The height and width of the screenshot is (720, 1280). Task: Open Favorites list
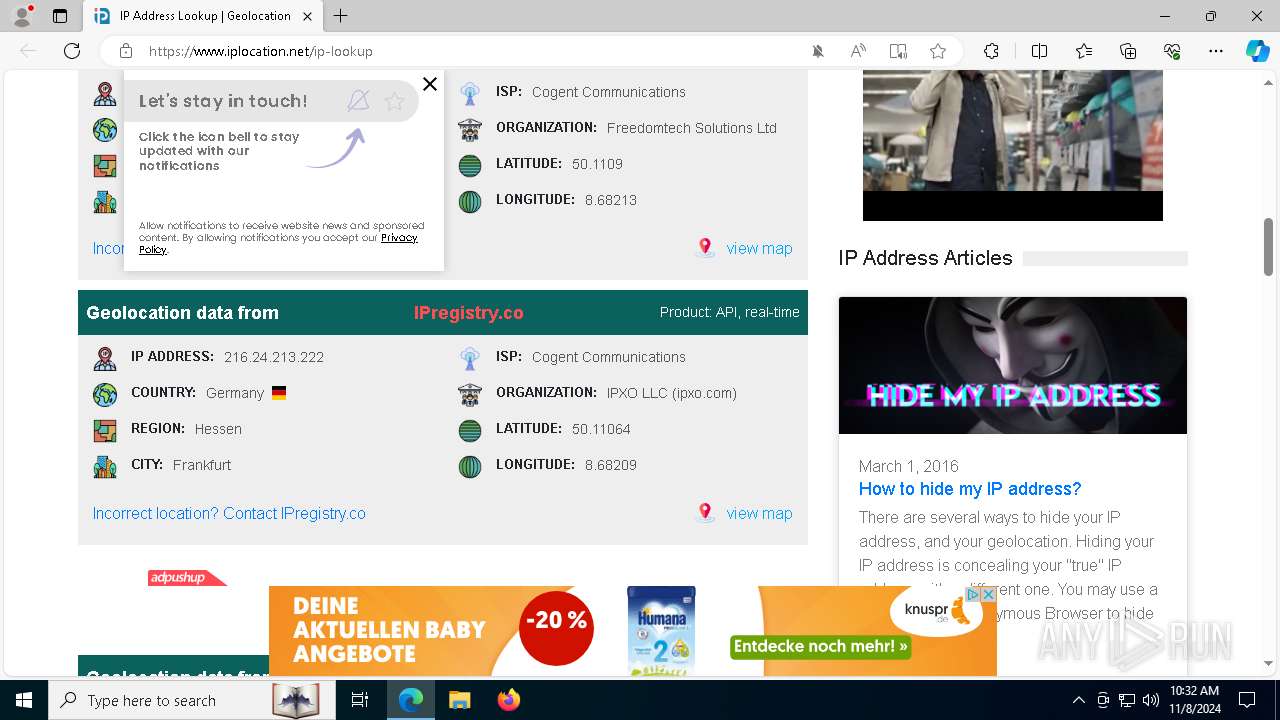1084,51
